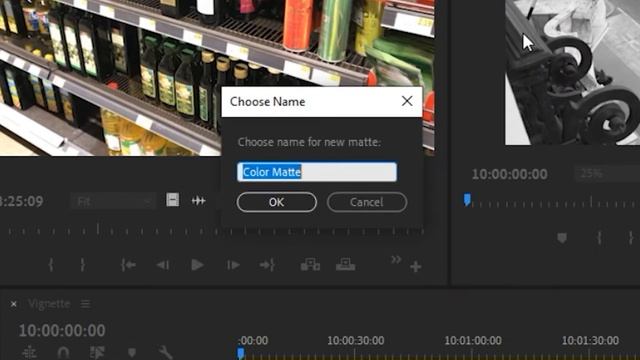Click program monitor timecode 10:00:00:00
This screenshot has height=360, width=640.
coord(509,174)
